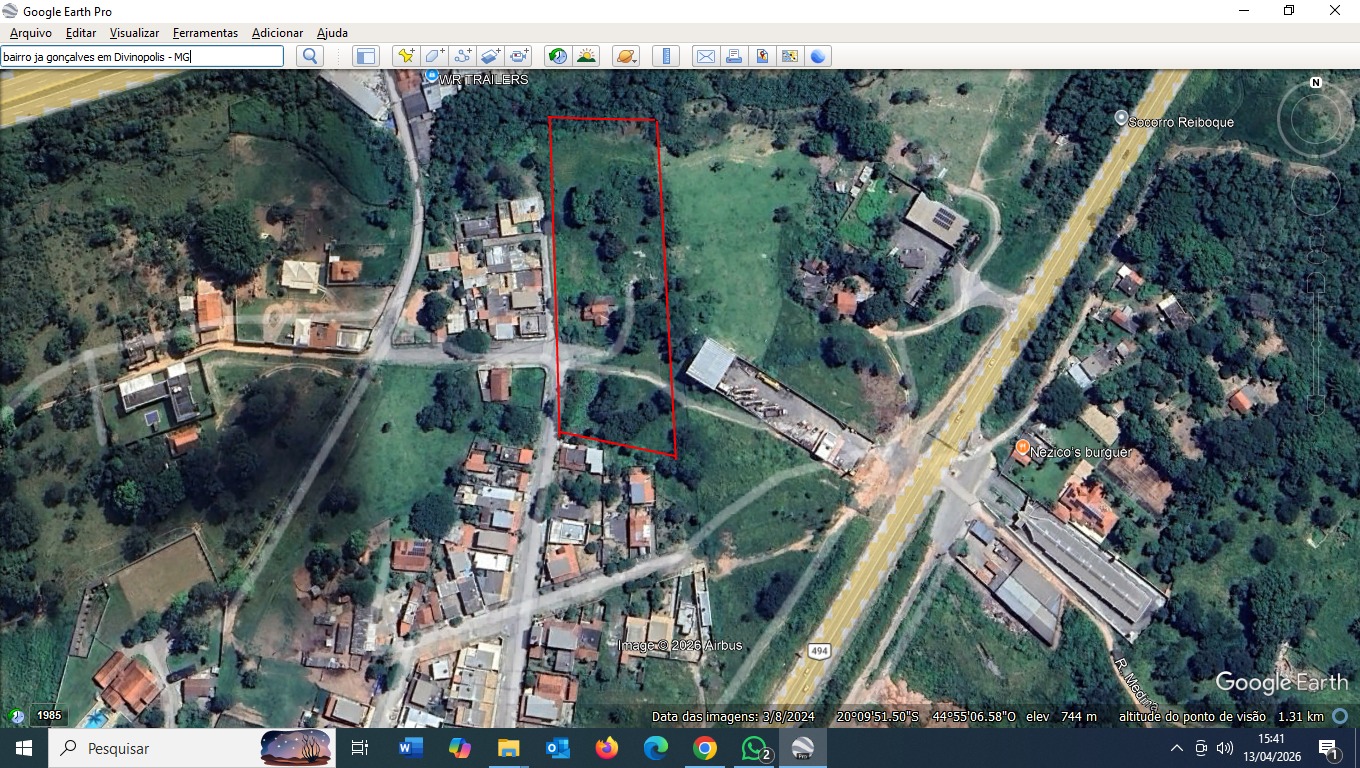Select the Add Polygon tool
The width and height of the screenshot is (1360, 768).
(x=434, y=56)
